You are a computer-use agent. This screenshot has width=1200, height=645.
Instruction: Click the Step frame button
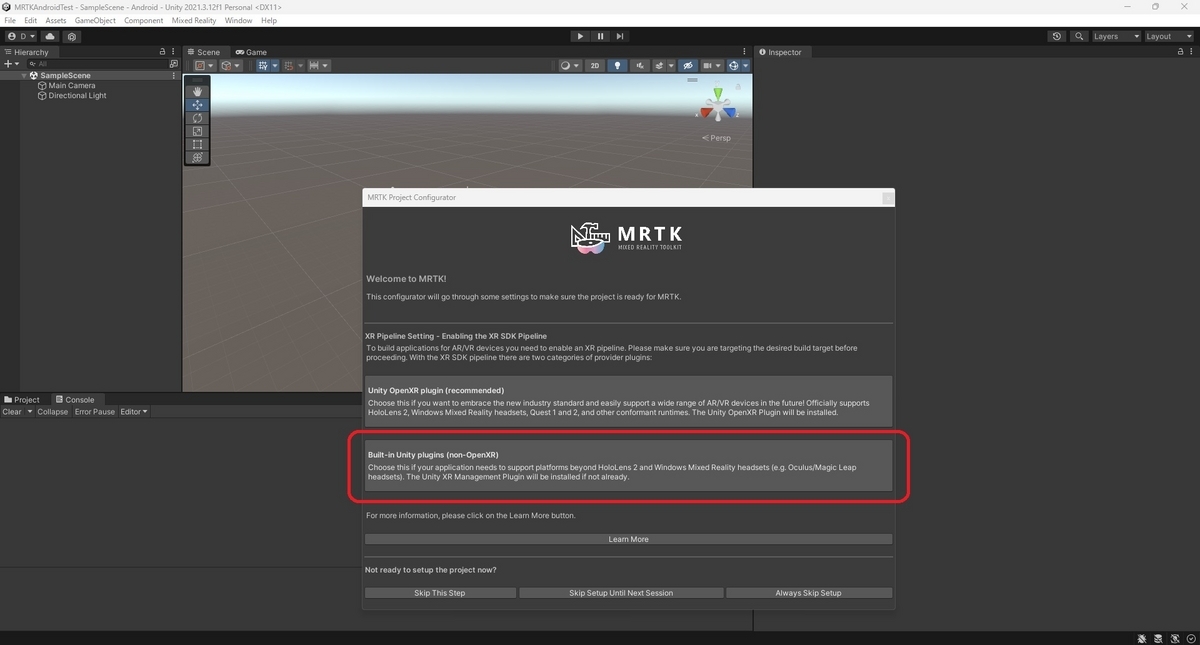[620, 36]
